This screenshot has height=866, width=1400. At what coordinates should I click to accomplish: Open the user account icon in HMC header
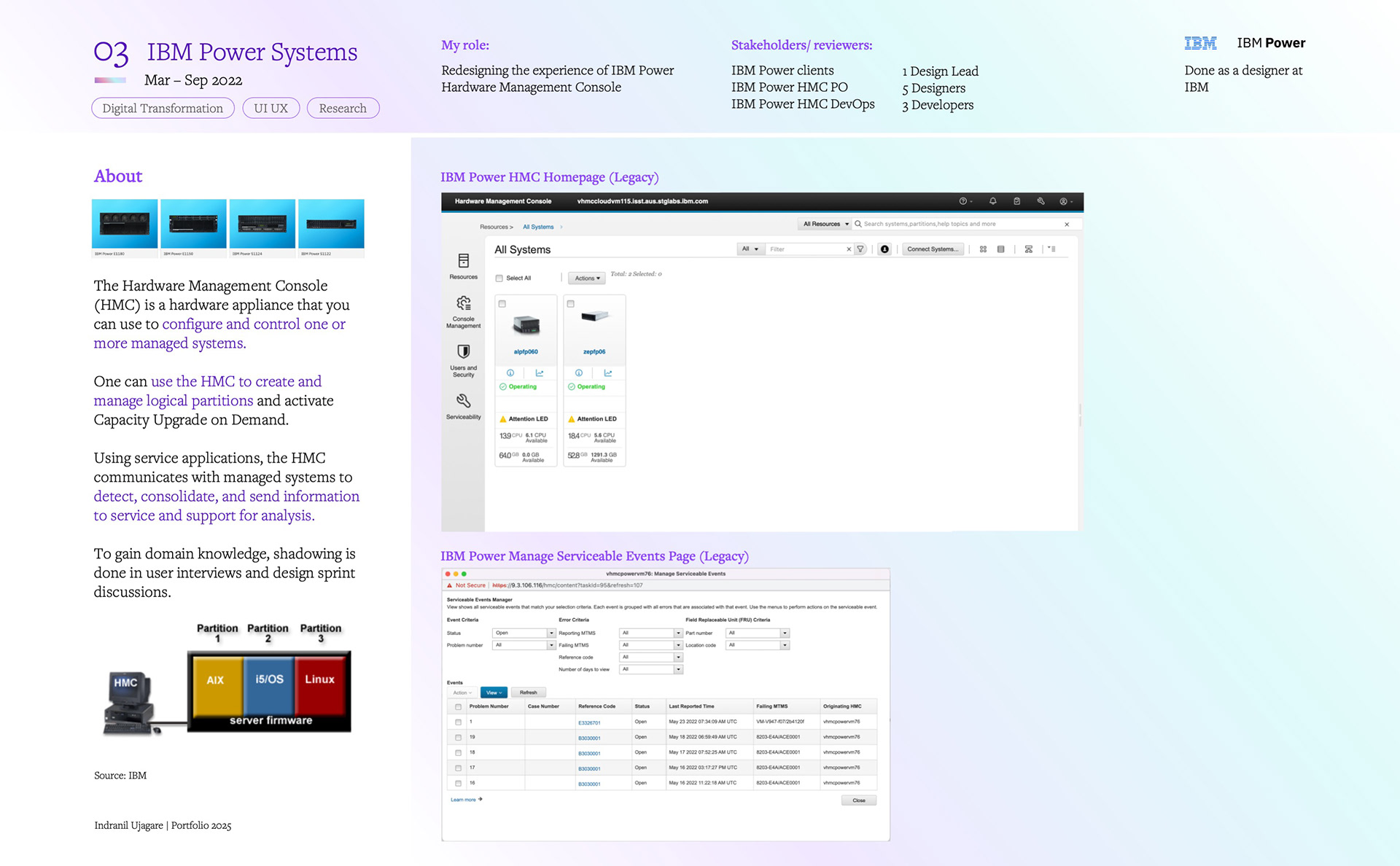pyautogui.click(x=1065, y=201)
